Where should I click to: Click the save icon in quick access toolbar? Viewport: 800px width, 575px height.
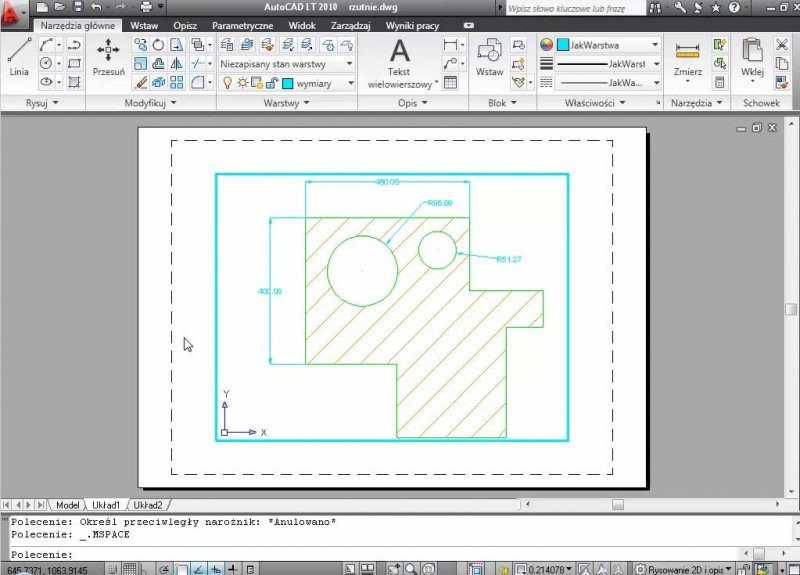(x=77, y=8)
